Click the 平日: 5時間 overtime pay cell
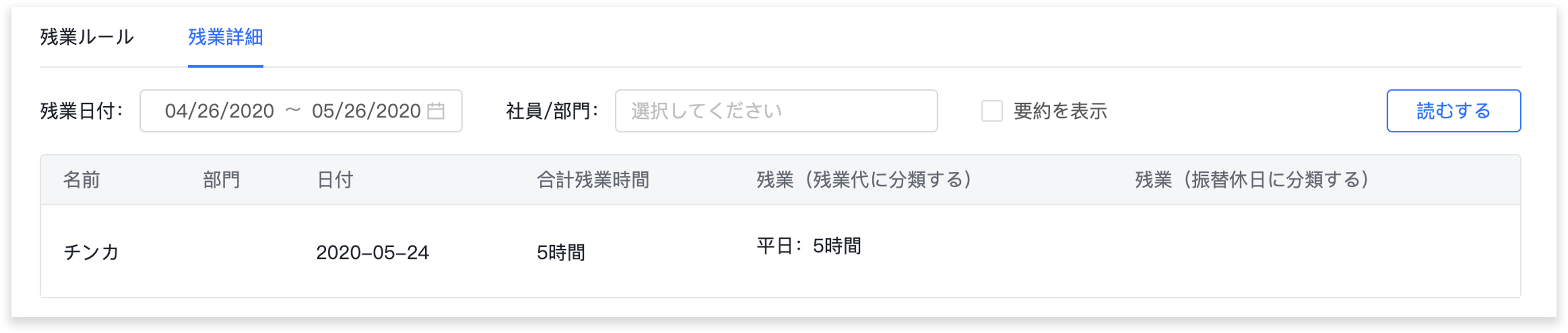1568x333 pixels. (x=809, y=246)
